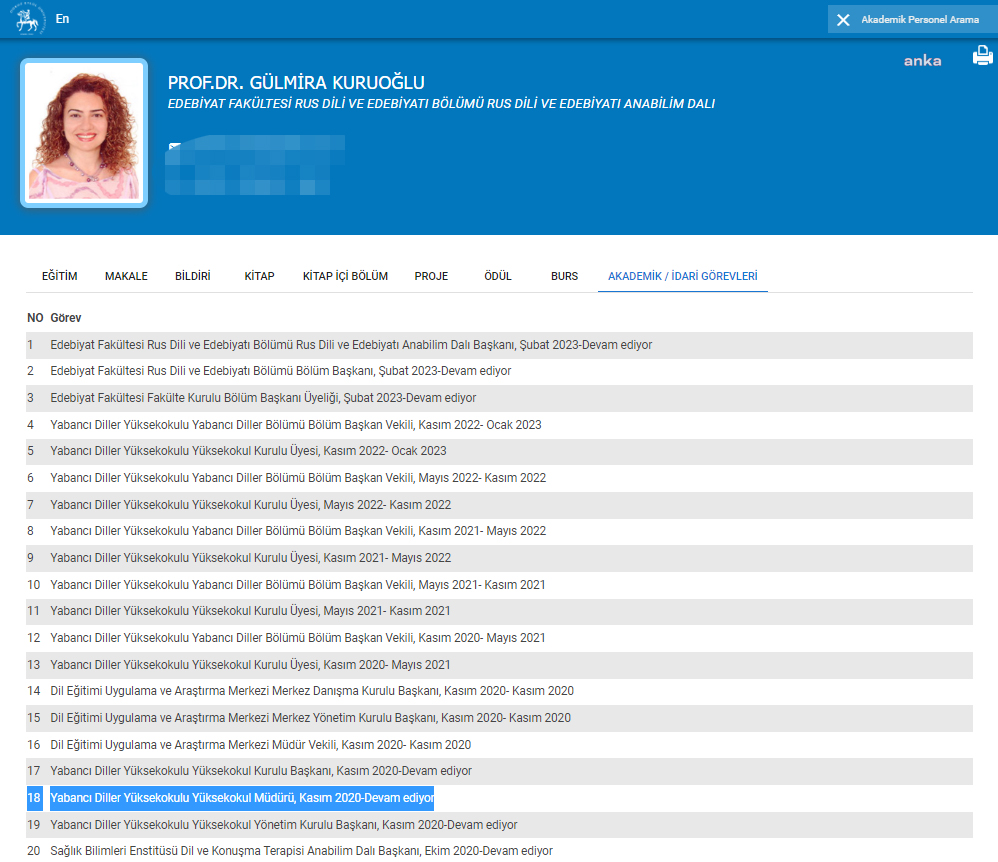Click row 5 Yüksekokul Kurulu Üyesi, Kasım 2022- Ocak 2023
The width and height of the screenshot is (998, 862).
(x=499, y=451)
